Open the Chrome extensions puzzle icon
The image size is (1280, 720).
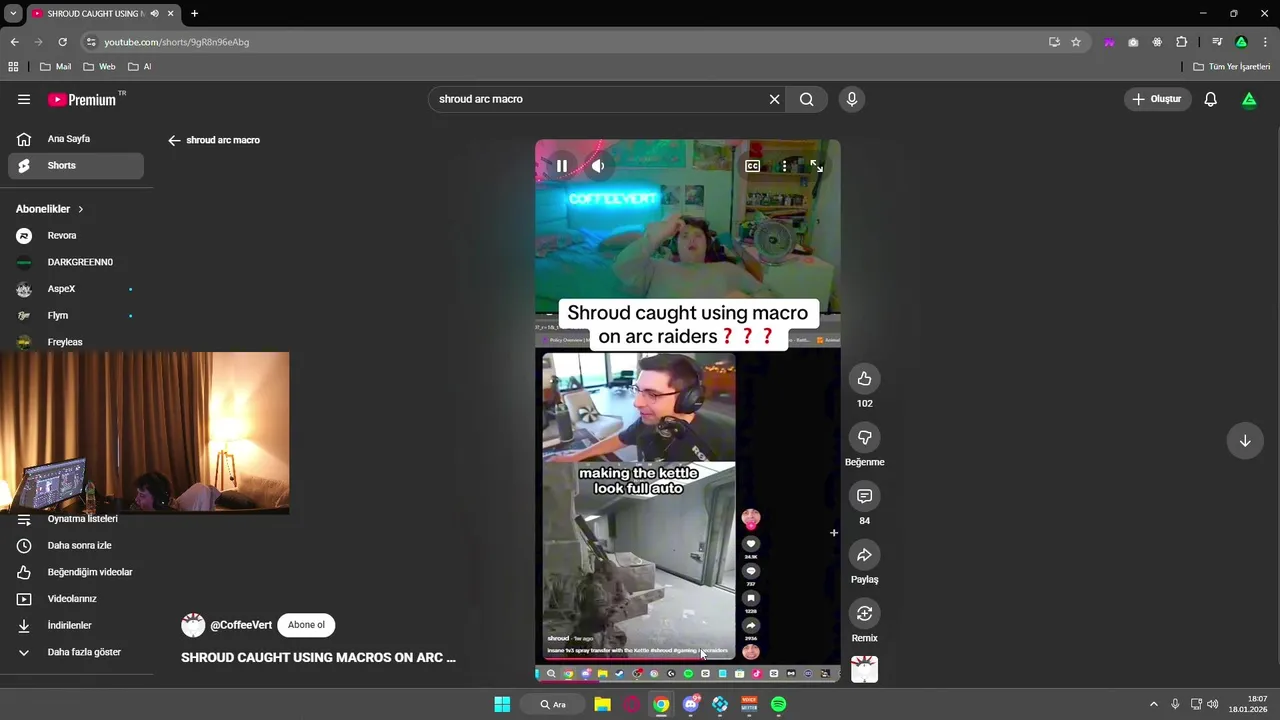click(1182, 42)
